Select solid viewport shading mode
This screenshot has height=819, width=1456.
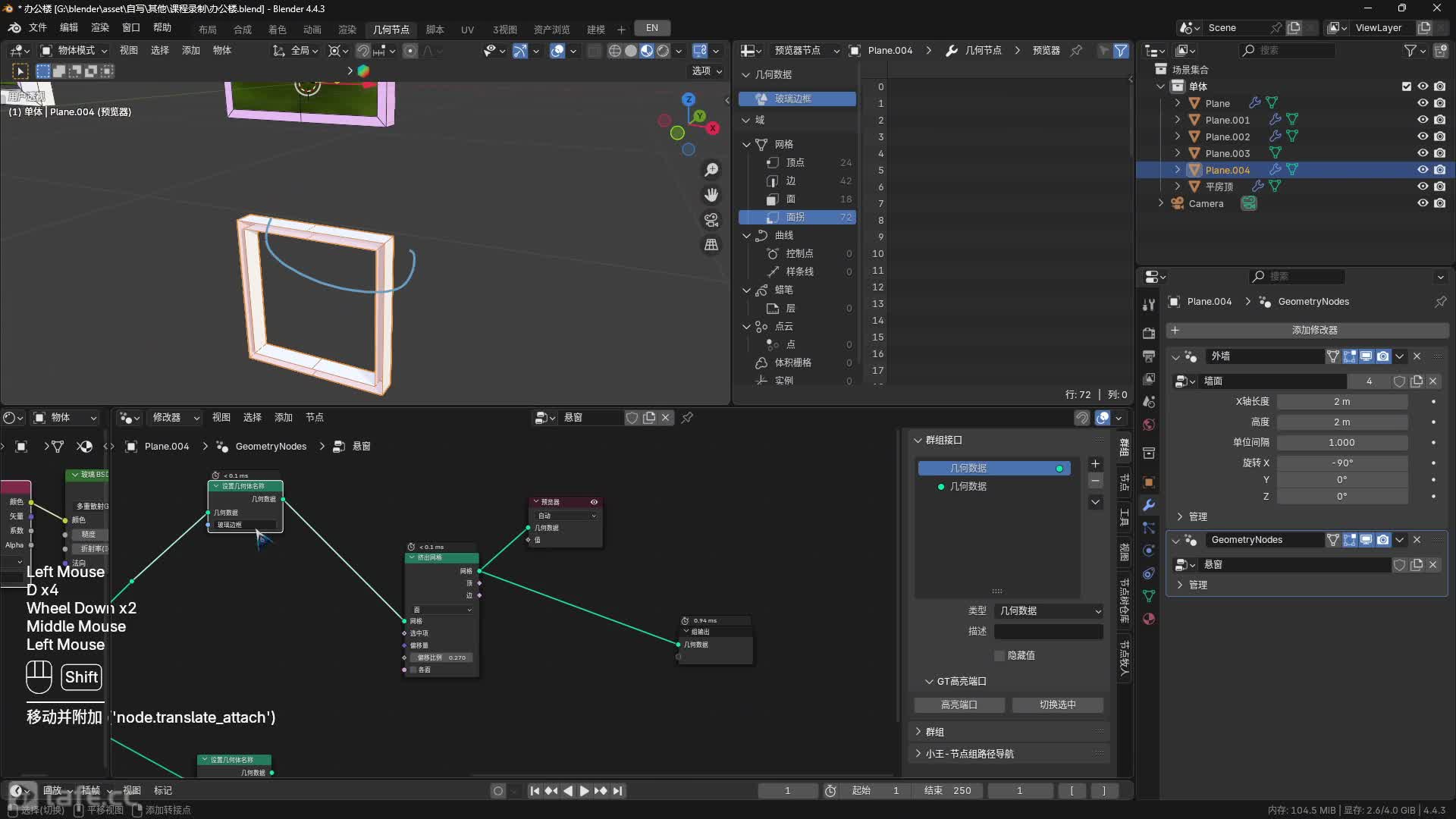631,51
